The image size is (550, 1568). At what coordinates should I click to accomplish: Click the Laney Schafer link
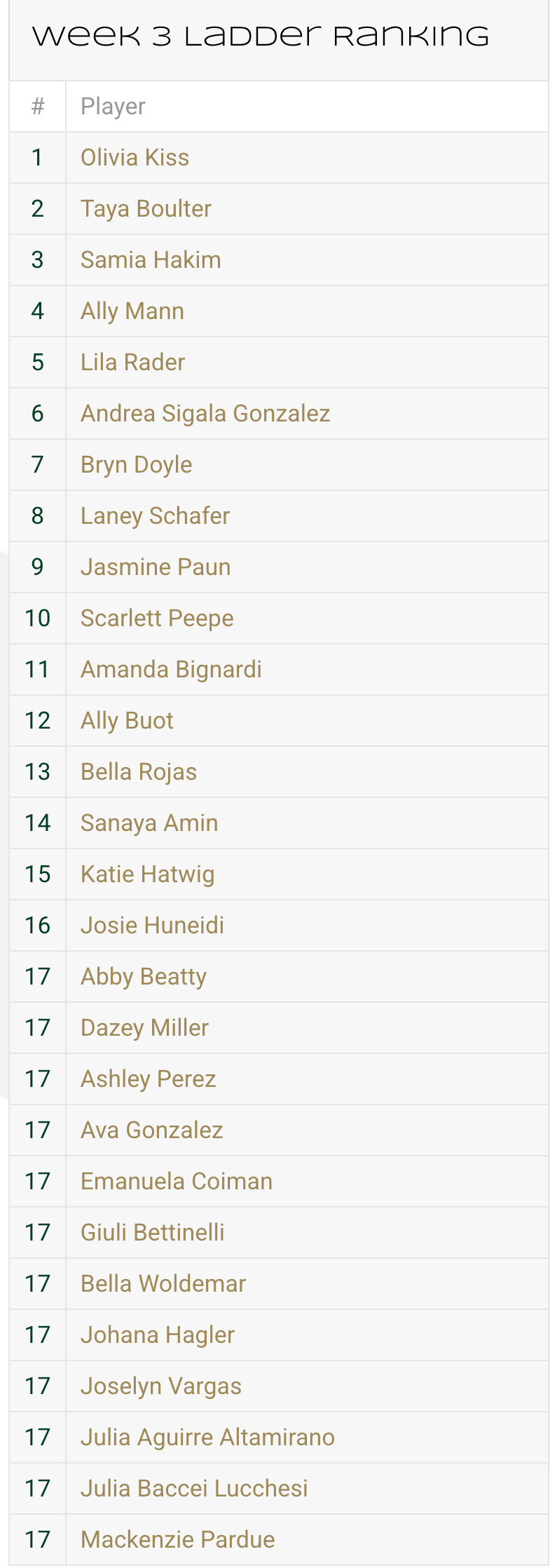coord(155,516)
